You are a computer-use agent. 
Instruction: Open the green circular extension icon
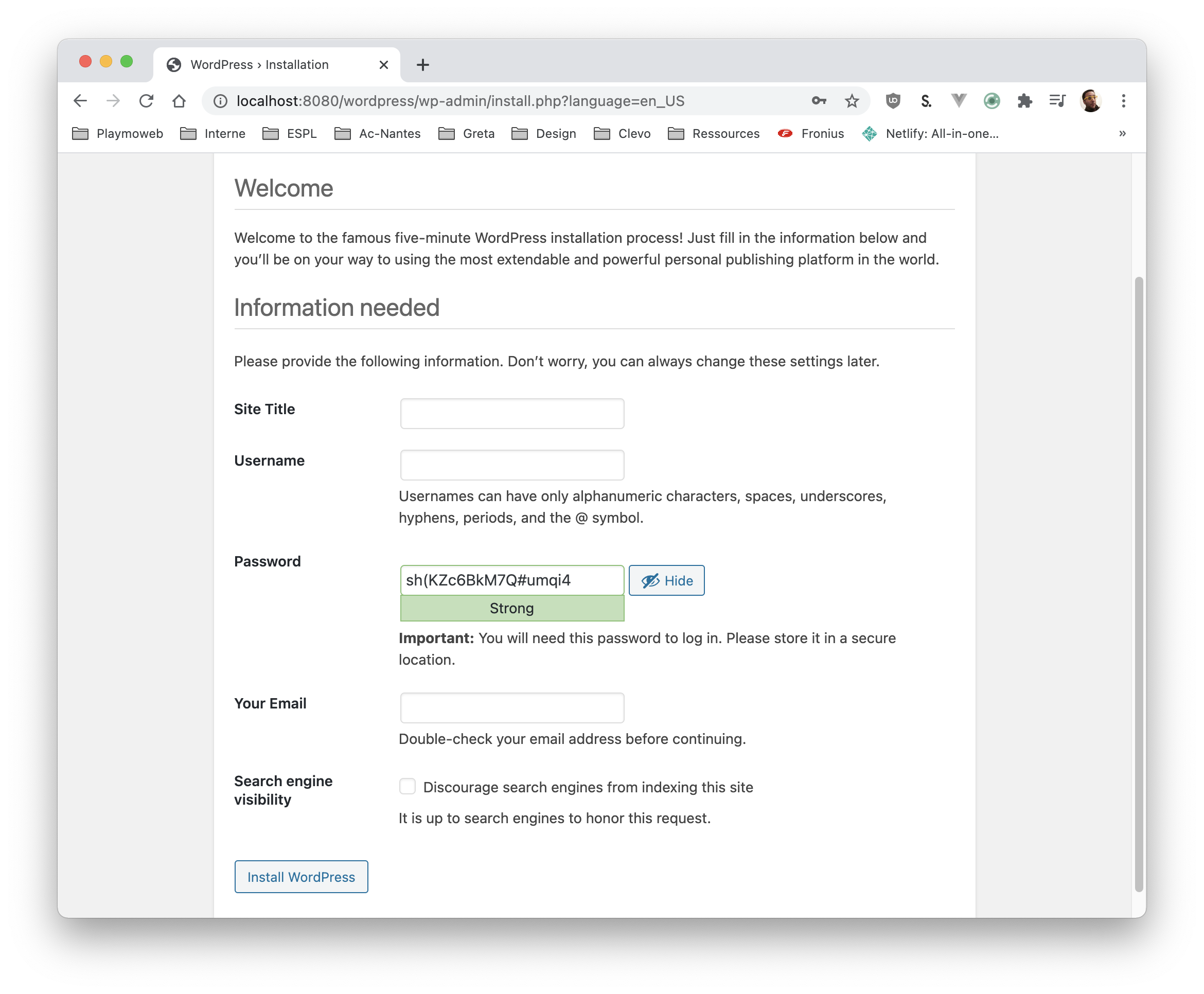click(991, 101)
